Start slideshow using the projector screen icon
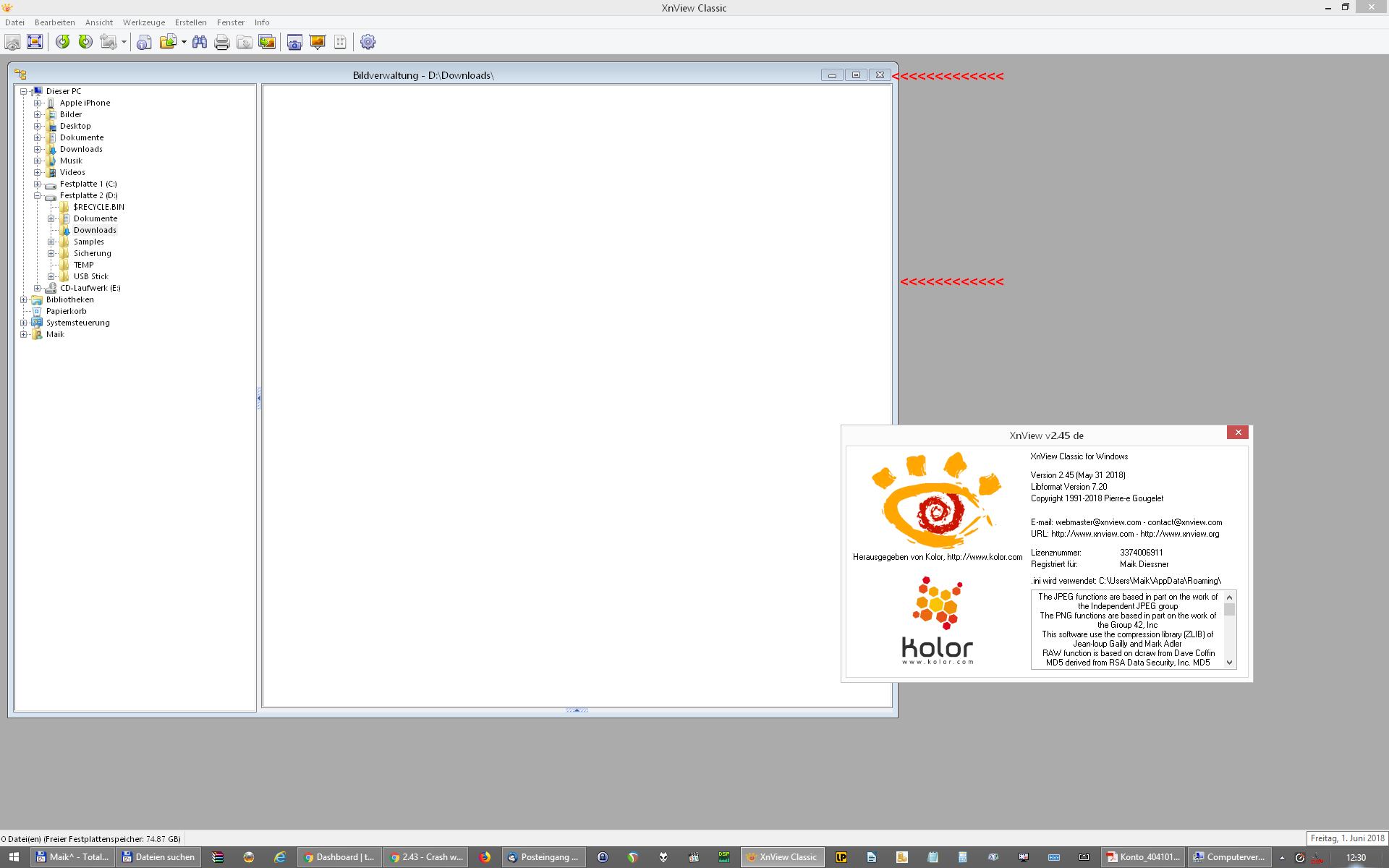Image resolution: width=1389 pixels, height=868 pixels. tap(317, 42)
